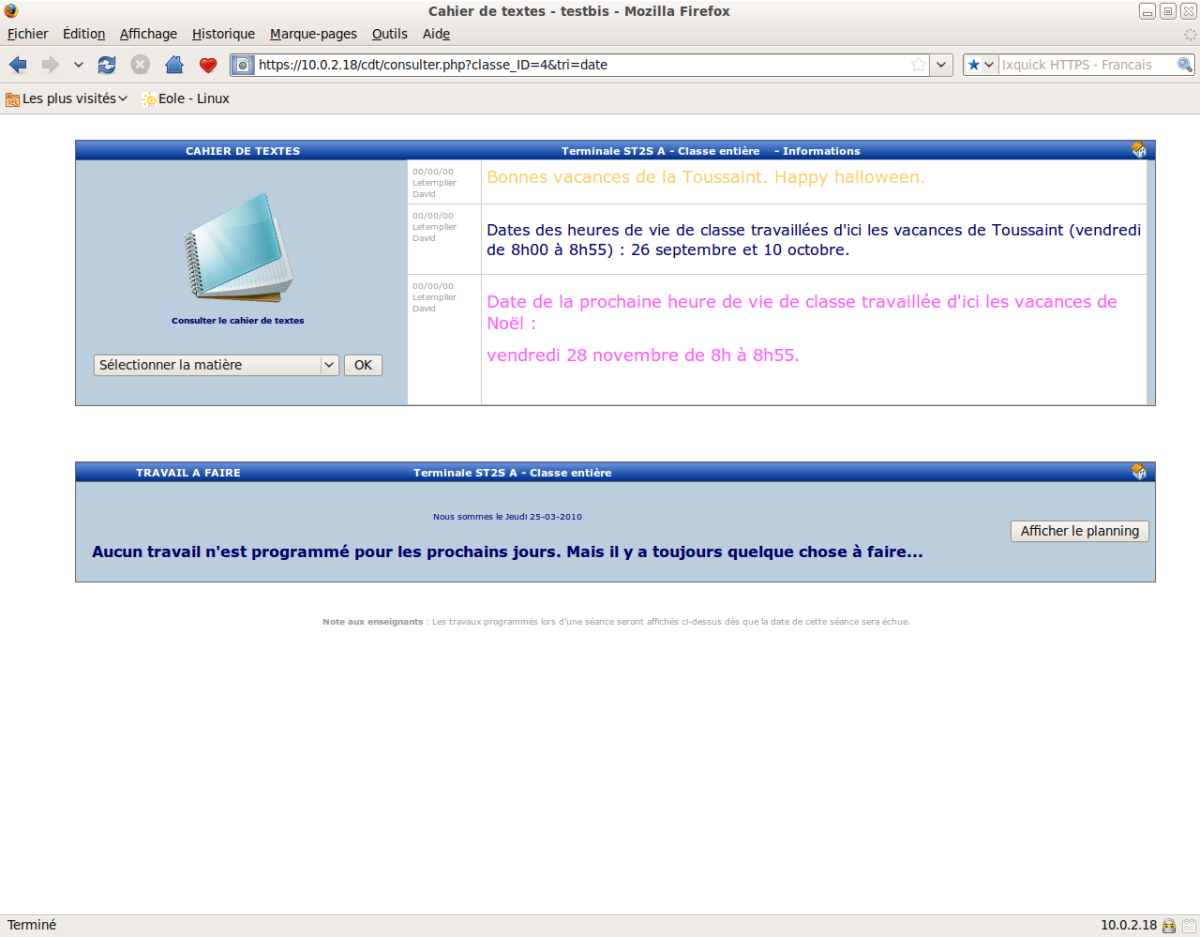Image resolution: width=1200 pixels, height=937 pixels.
Task: Click the grey forward arrow
Action: pos(50,65)
